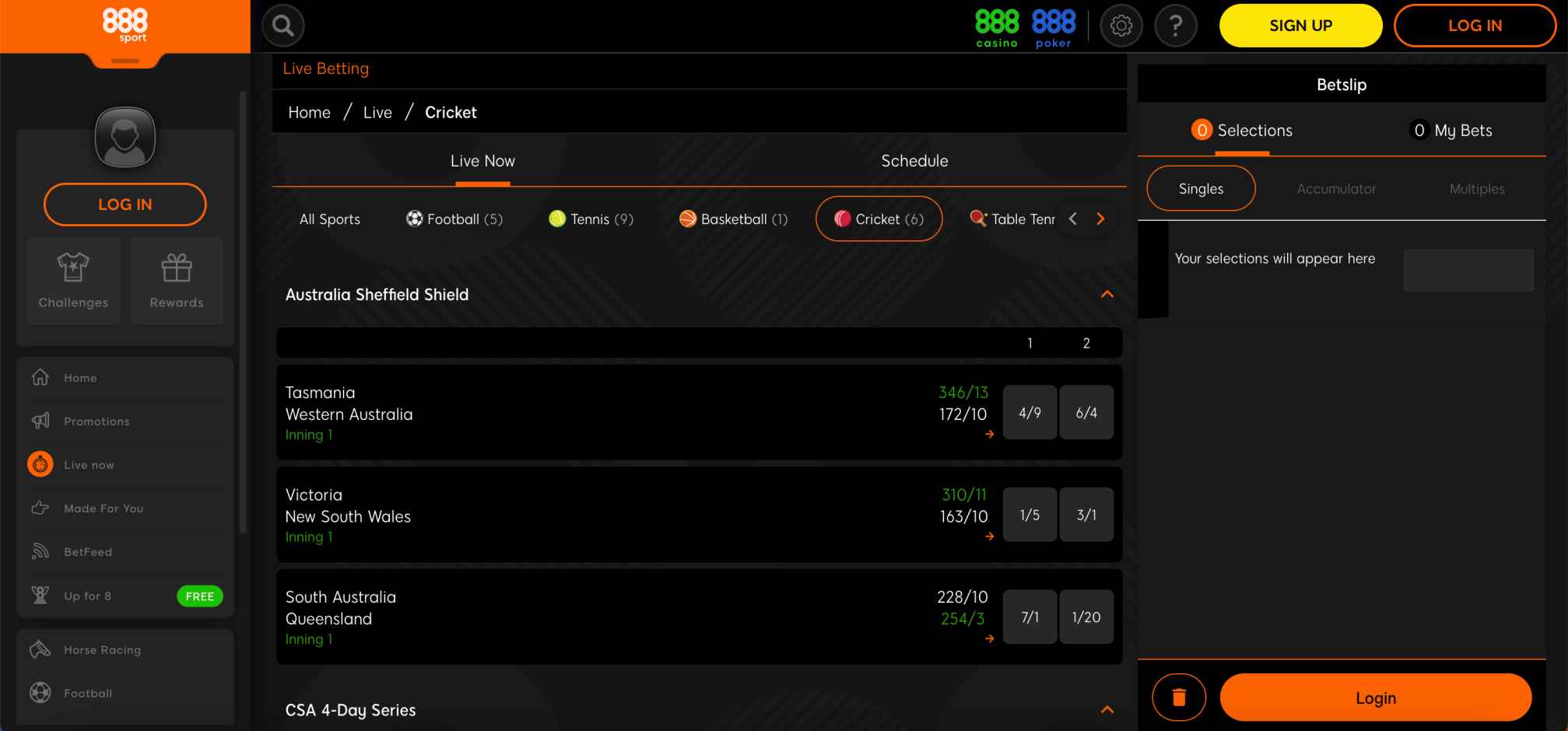Clear the betslip with trash icon
Image resolution: width=1568 pixels, height=731 pixels.
1179,697
